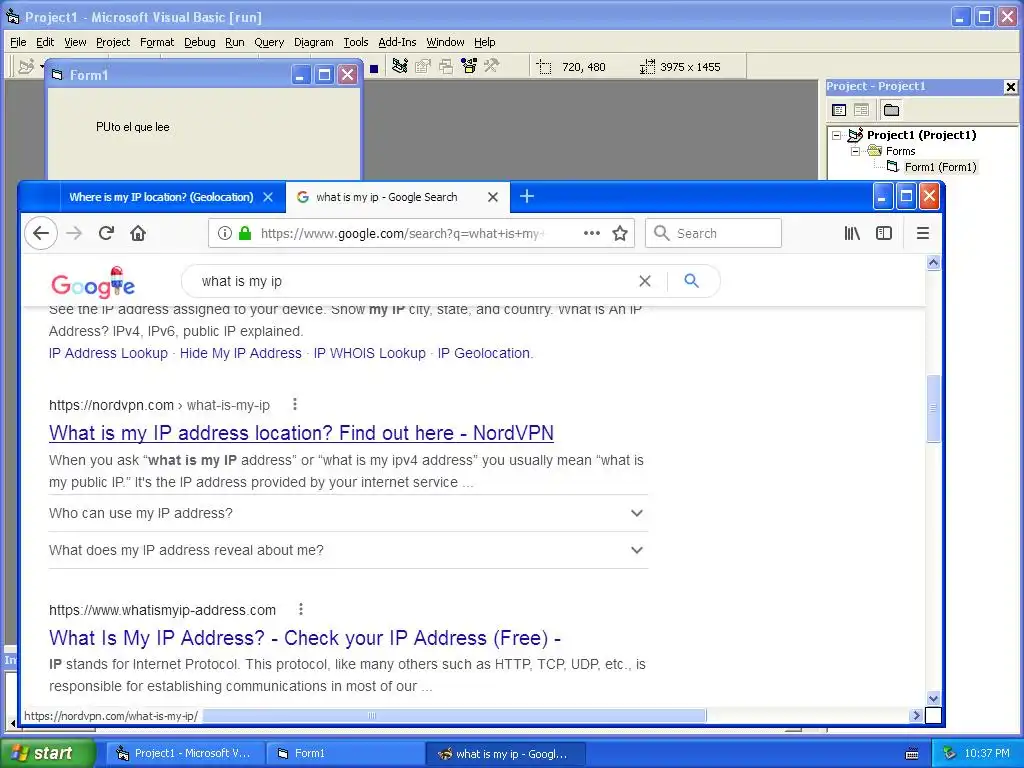Open the Windows start button

coord(47,753)
